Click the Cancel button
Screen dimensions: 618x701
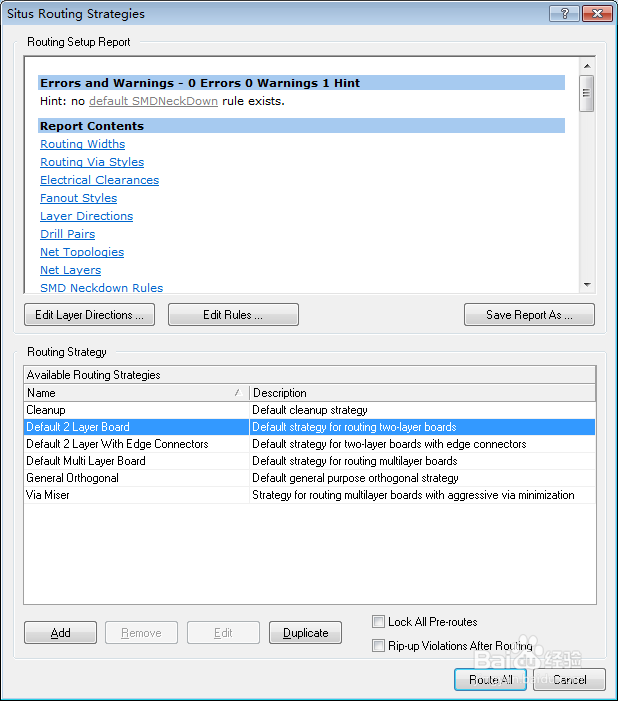pos(569,680)
